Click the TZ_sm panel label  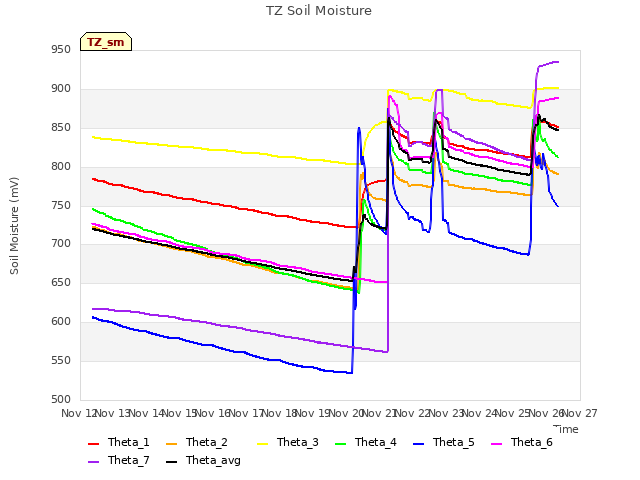pos(106,42)
